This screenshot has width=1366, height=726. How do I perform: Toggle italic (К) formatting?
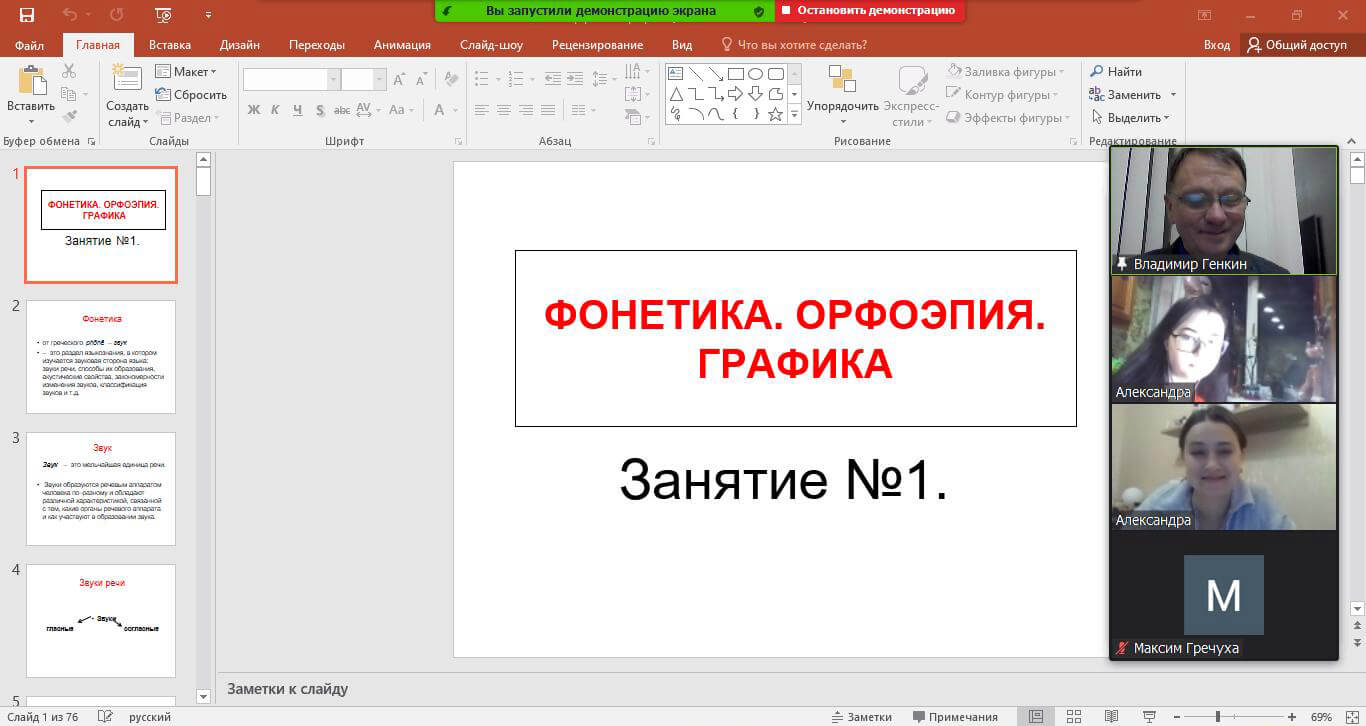tap(276, 110)
